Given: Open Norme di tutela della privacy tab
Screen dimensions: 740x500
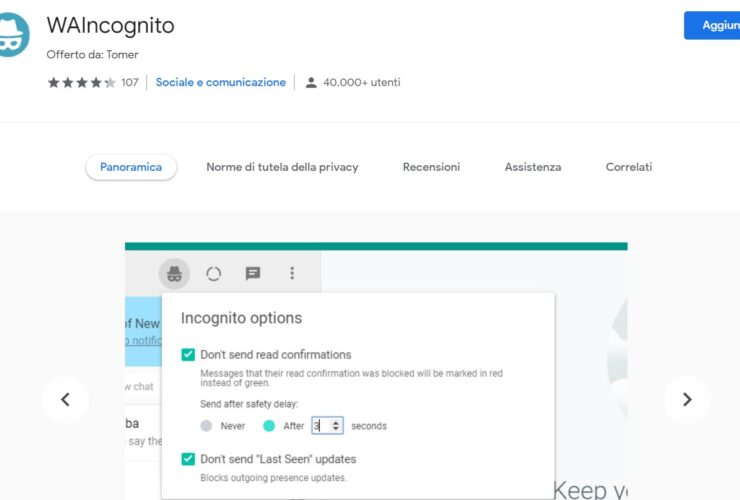Looking at the screenshot, I should (x=282, y=167).
